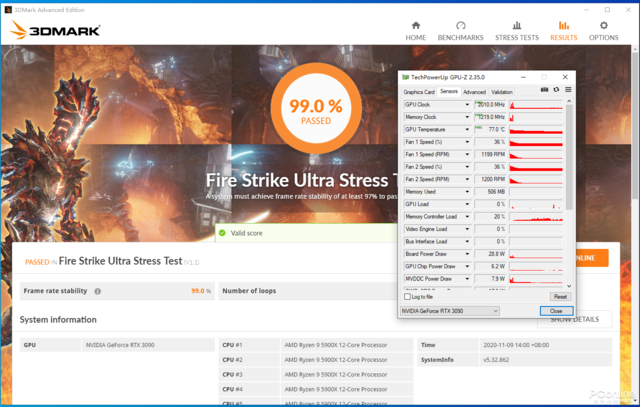
Task: Click Fan 2 Speed 1200 RPM value
Action: point(490,180)
